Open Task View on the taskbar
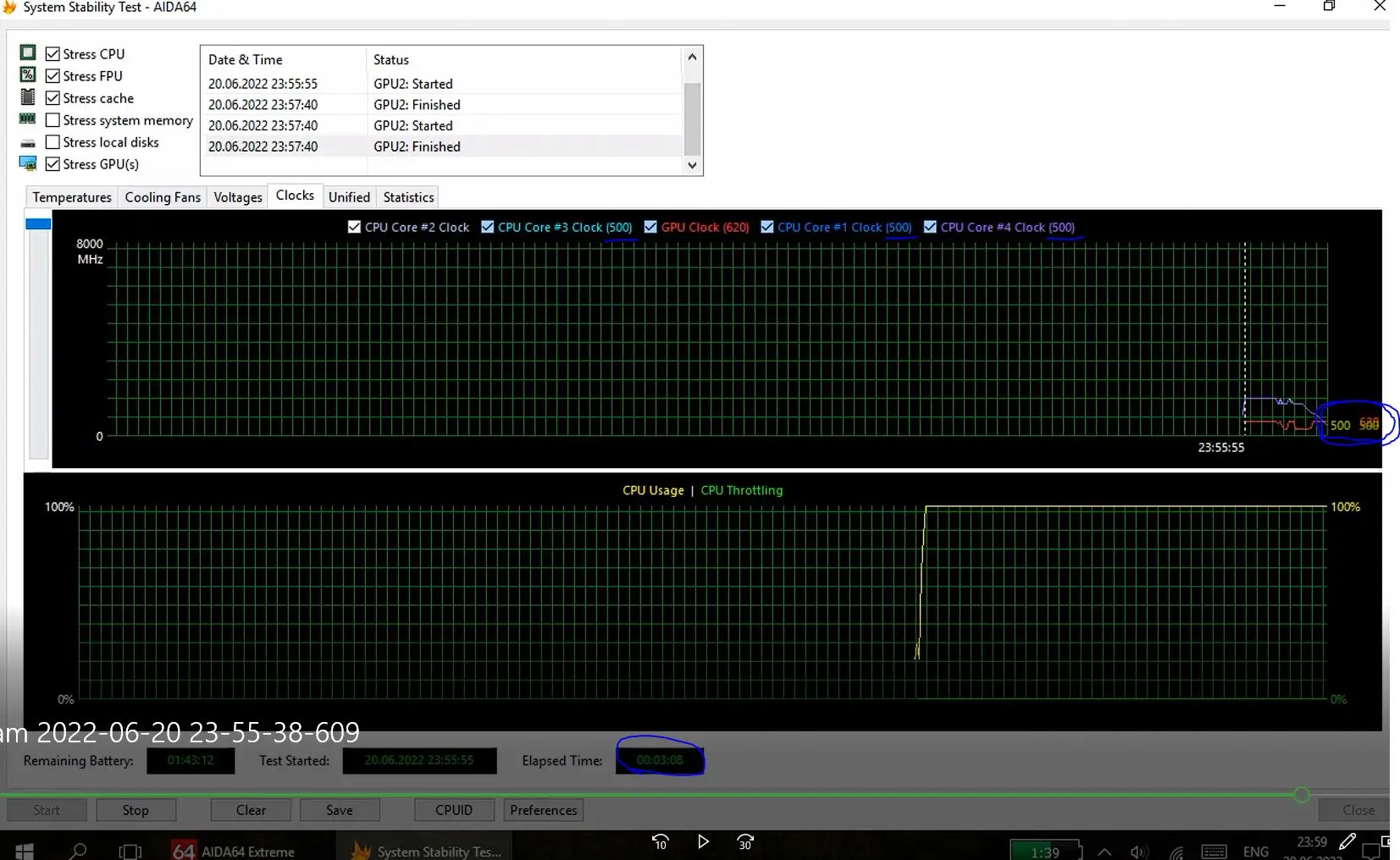1400x860 pixels. tap(130, 851)
